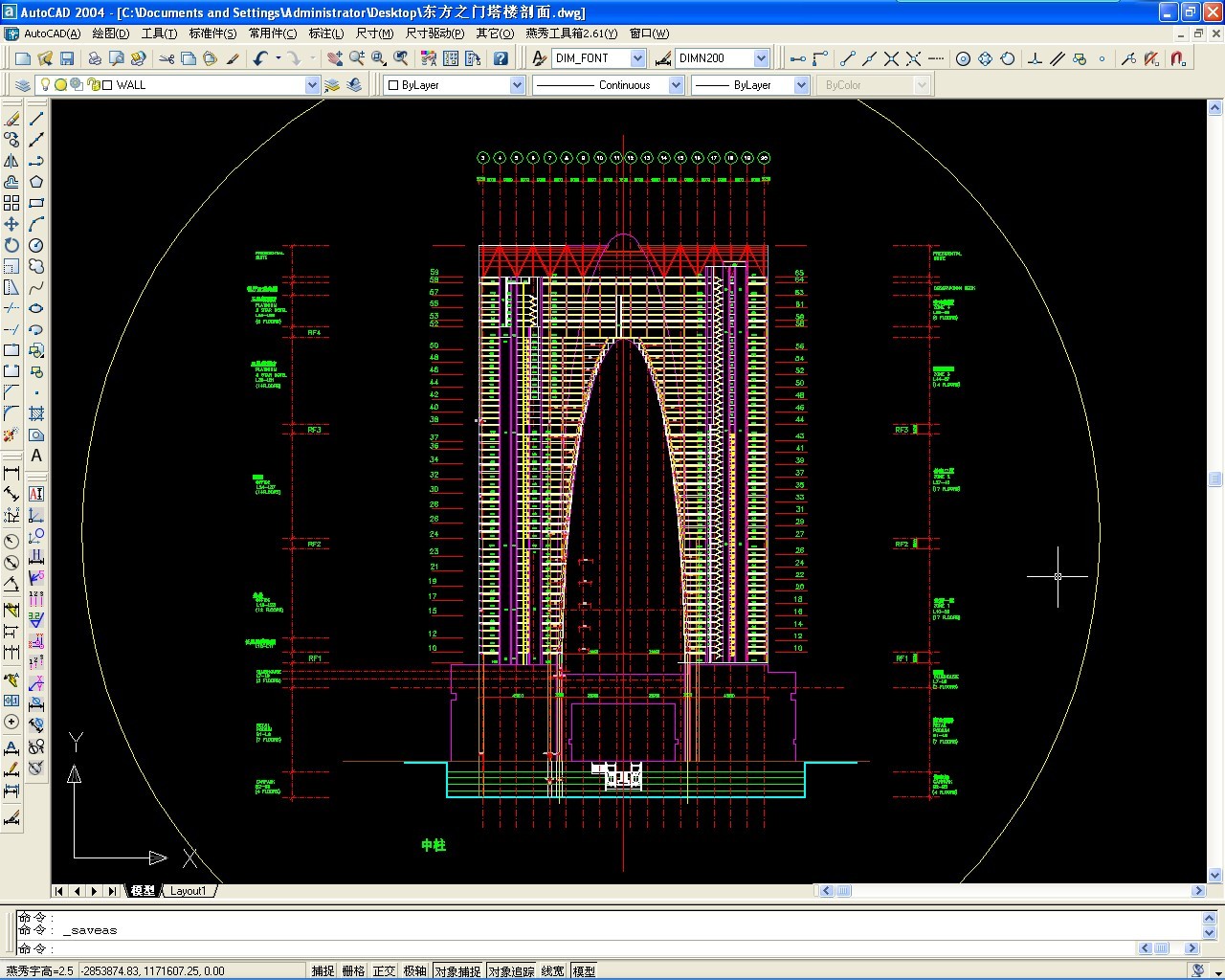
Task: Open the DIMN200 dimension style dropdown
Action: click(x=761, y=58)
